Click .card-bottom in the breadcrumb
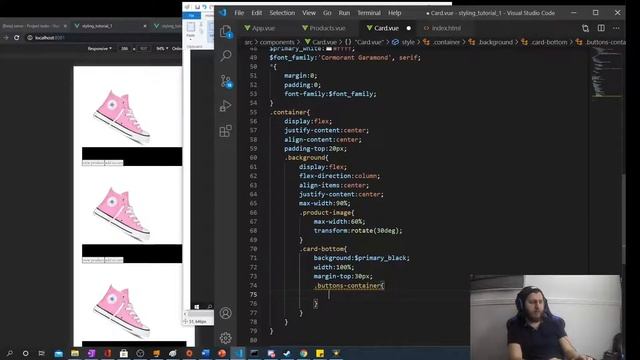 tap(549, 42)
